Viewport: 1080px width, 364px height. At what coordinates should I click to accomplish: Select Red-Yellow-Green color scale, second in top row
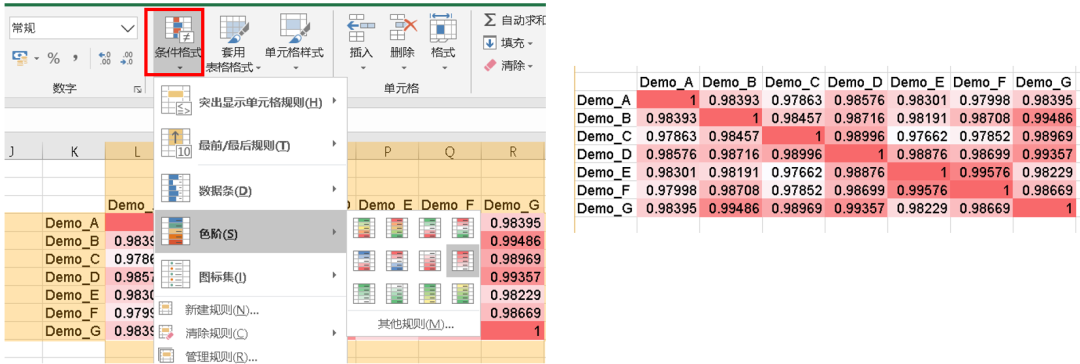click(x=396, y=228)
